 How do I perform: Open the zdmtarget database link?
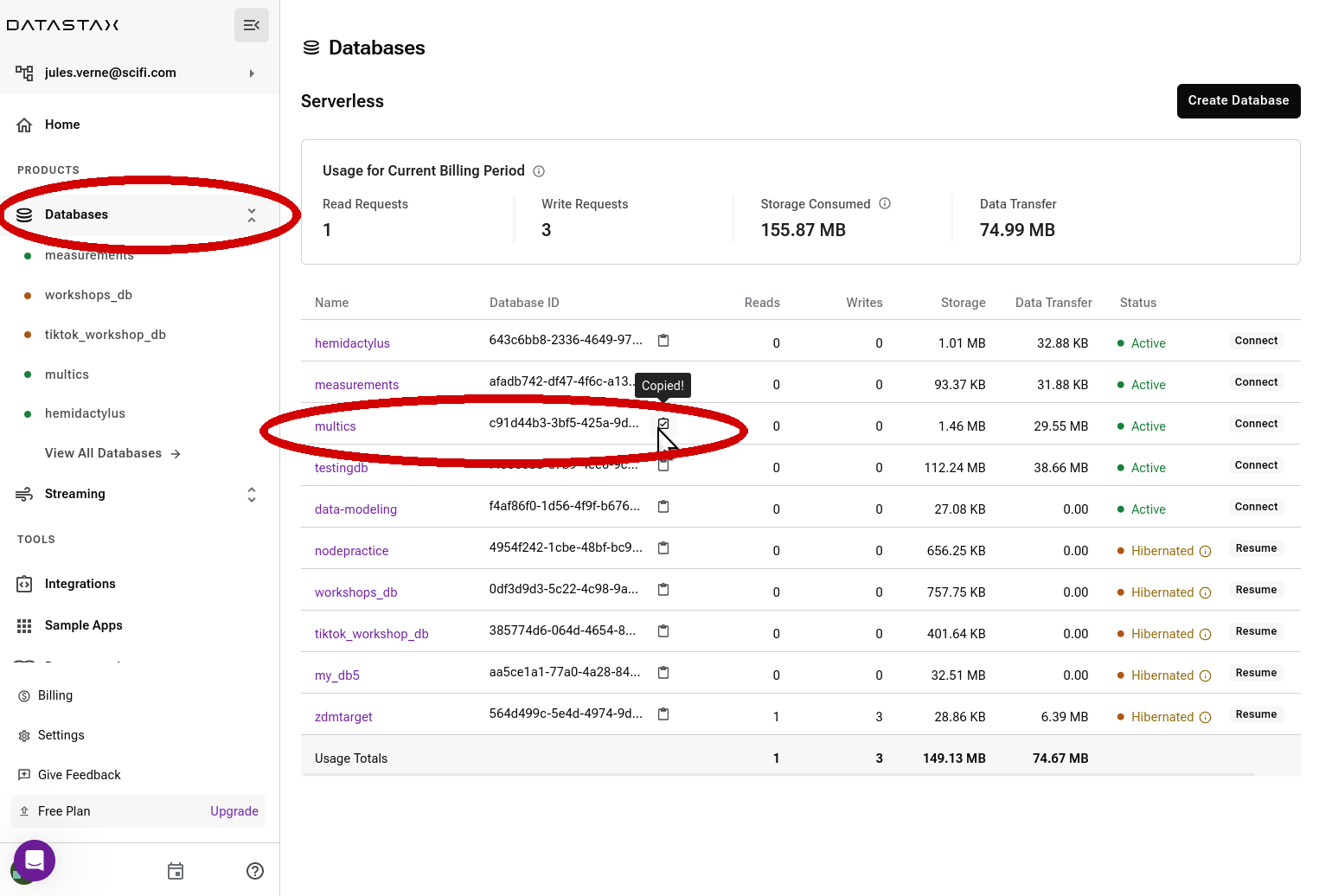point(343,717)
